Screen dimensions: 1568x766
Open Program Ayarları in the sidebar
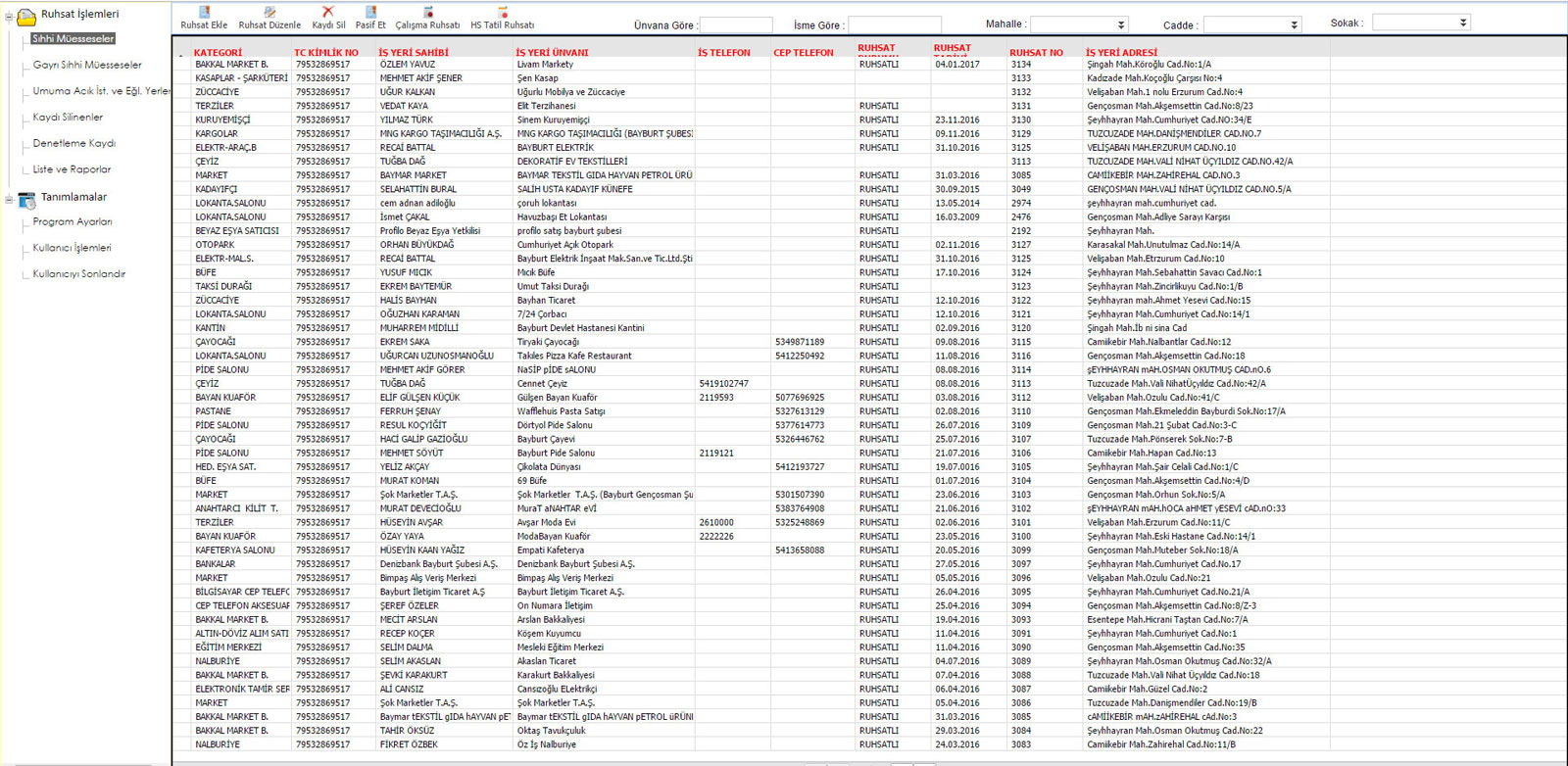tap(73, 222)
